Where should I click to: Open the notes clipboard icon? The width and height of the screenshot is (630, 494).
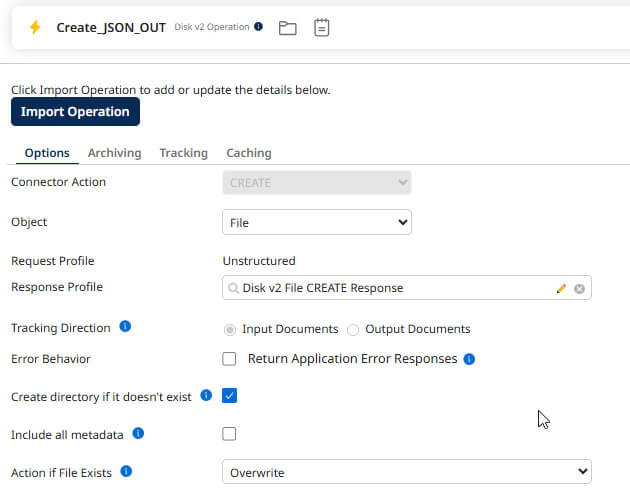pyautogui.click(x=322, y=28)
